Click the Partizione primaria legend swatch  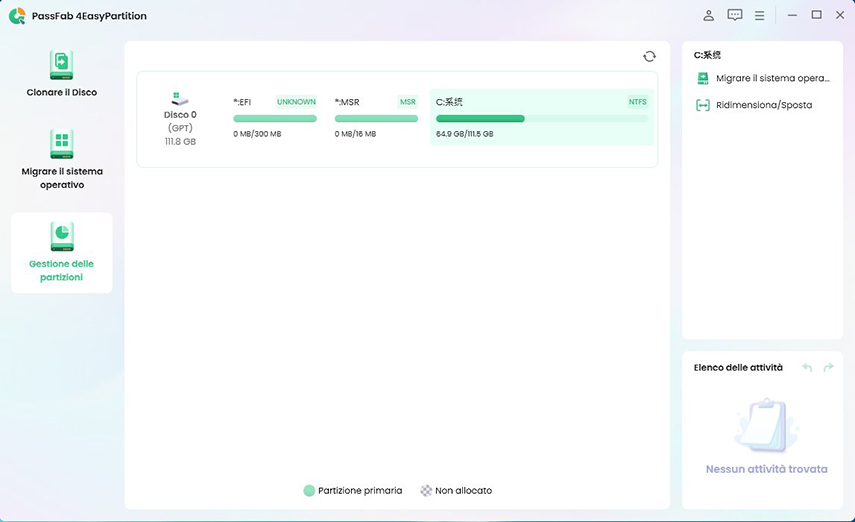coord(309,491)
